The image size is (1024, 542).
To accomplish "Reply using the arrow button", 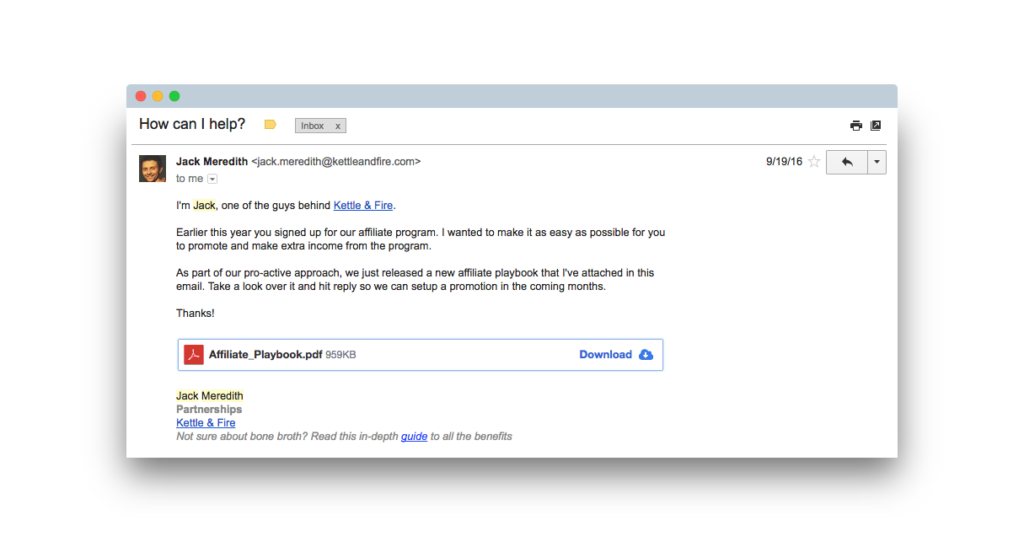I will click(x=847, y=162).
